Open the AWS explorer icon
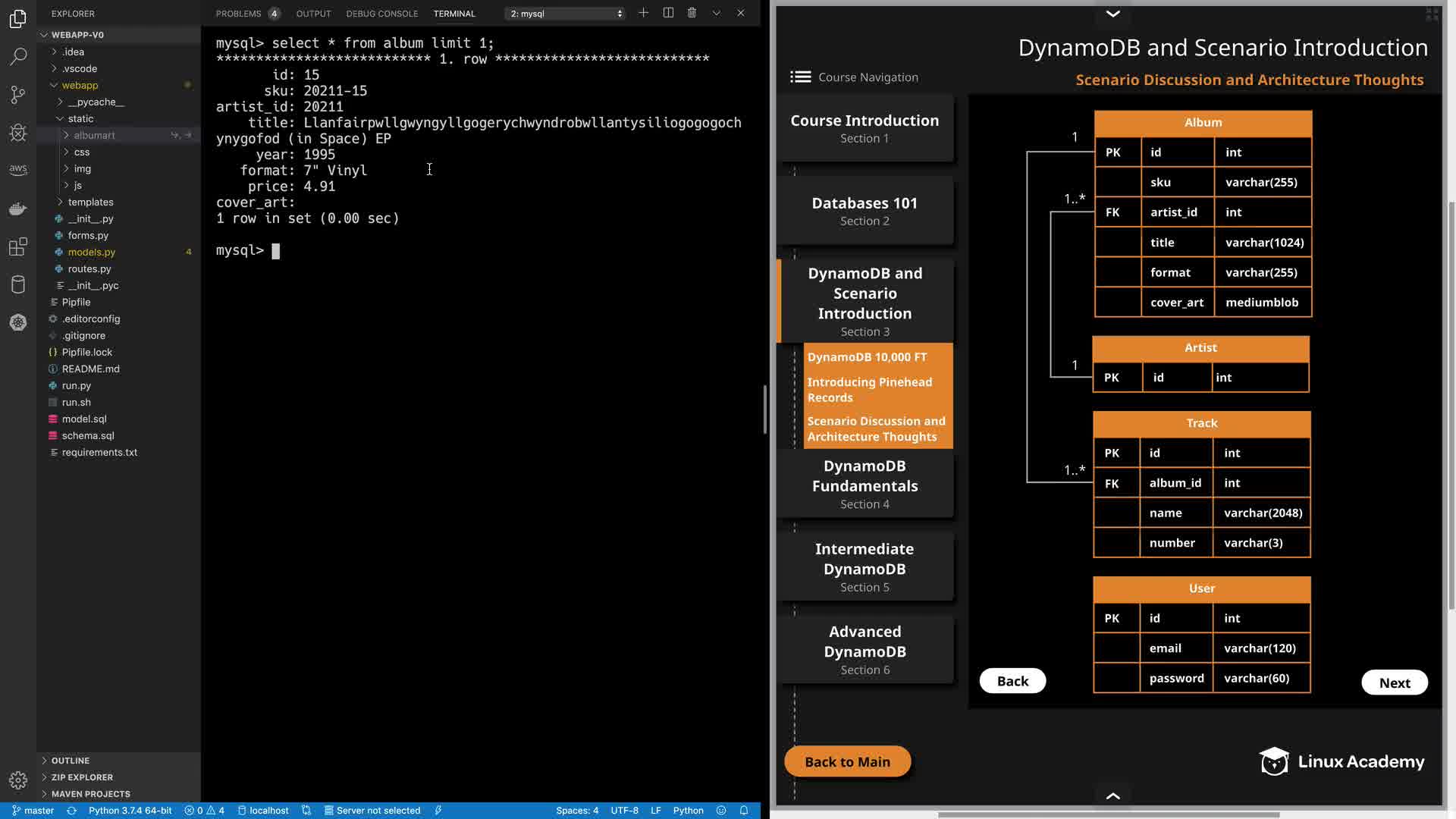The width and height of the screenshot is (1456, 819). click(x=18, y=169)
